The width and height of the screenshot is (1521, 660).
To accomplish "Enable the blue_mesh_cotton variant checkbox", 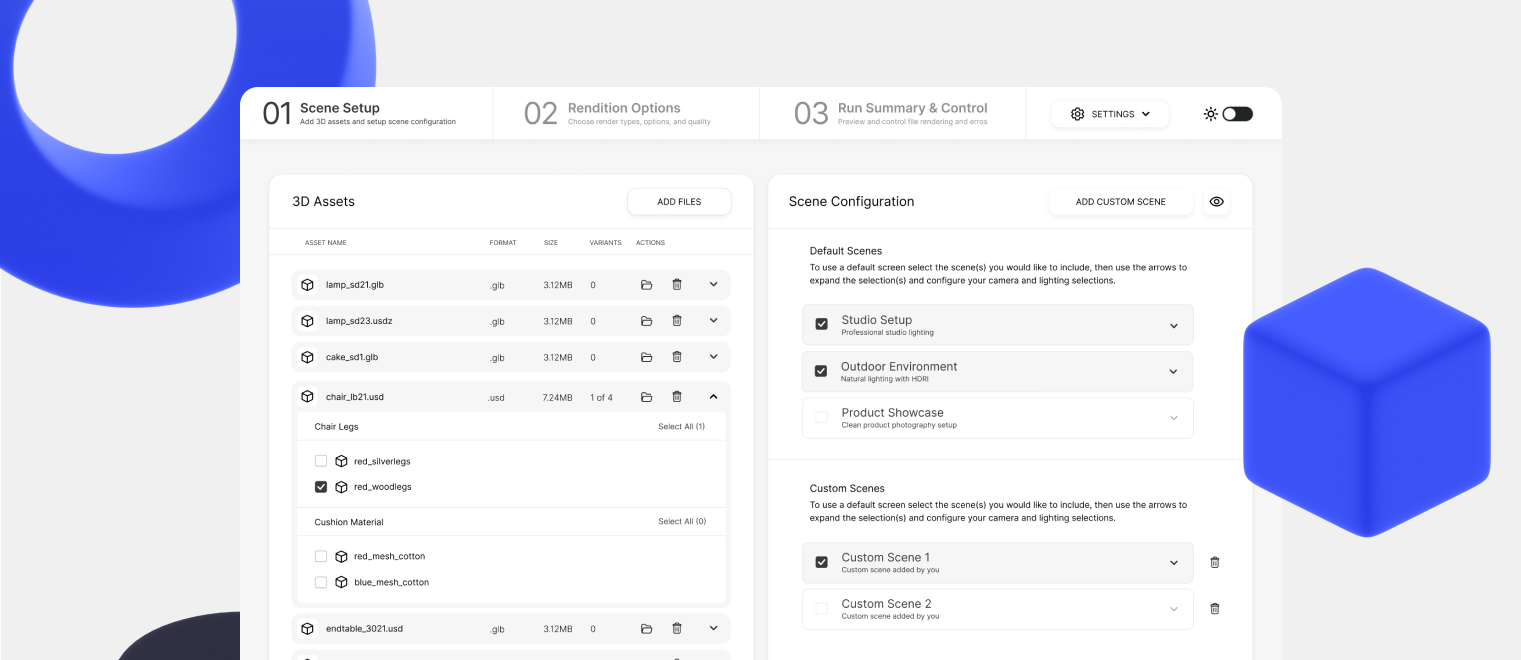I will [x=321, y=582].
